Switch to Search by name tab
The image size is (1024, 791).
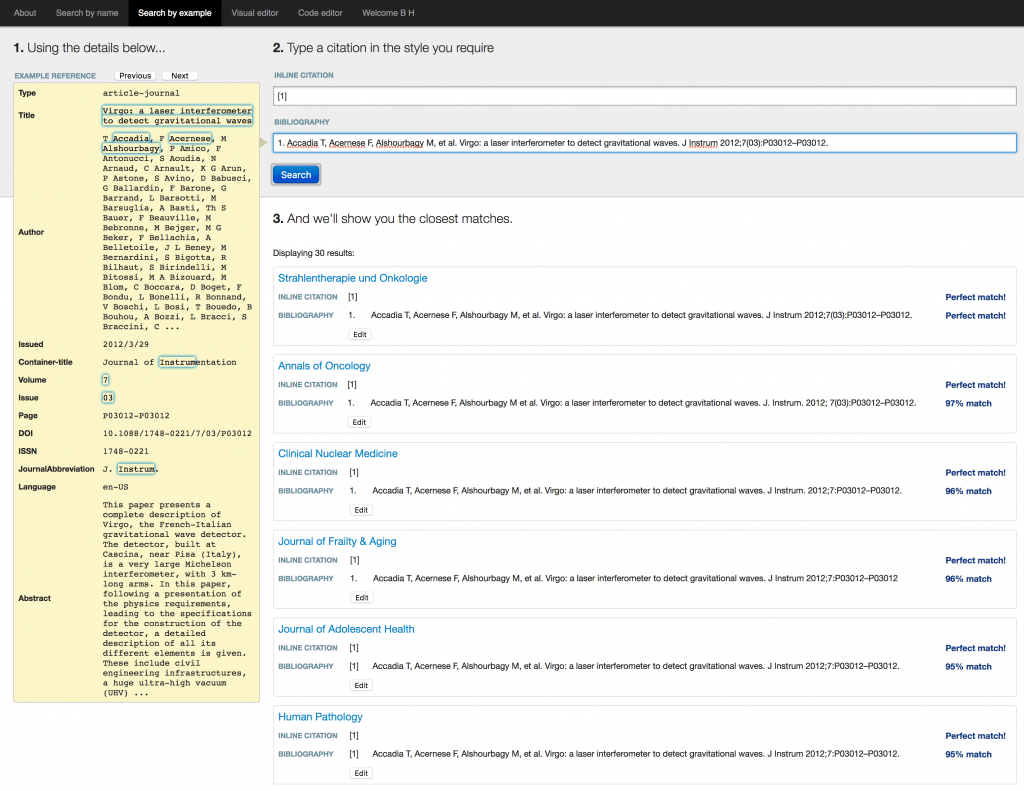tap(87, 13)
